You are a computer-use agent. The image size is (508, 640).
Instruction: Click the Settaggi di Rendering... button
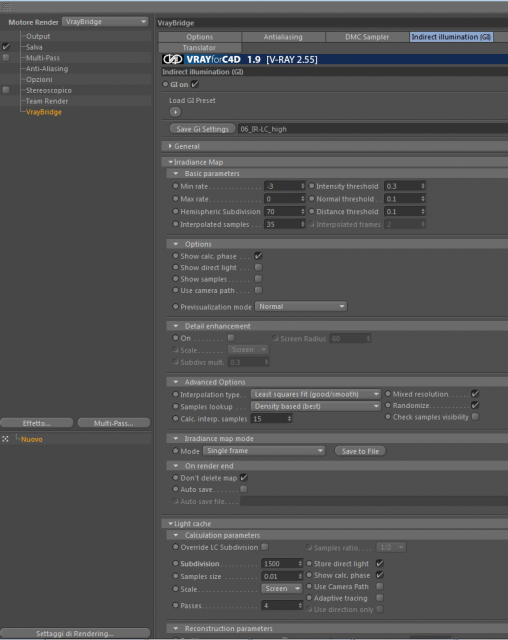pos(75,633)
